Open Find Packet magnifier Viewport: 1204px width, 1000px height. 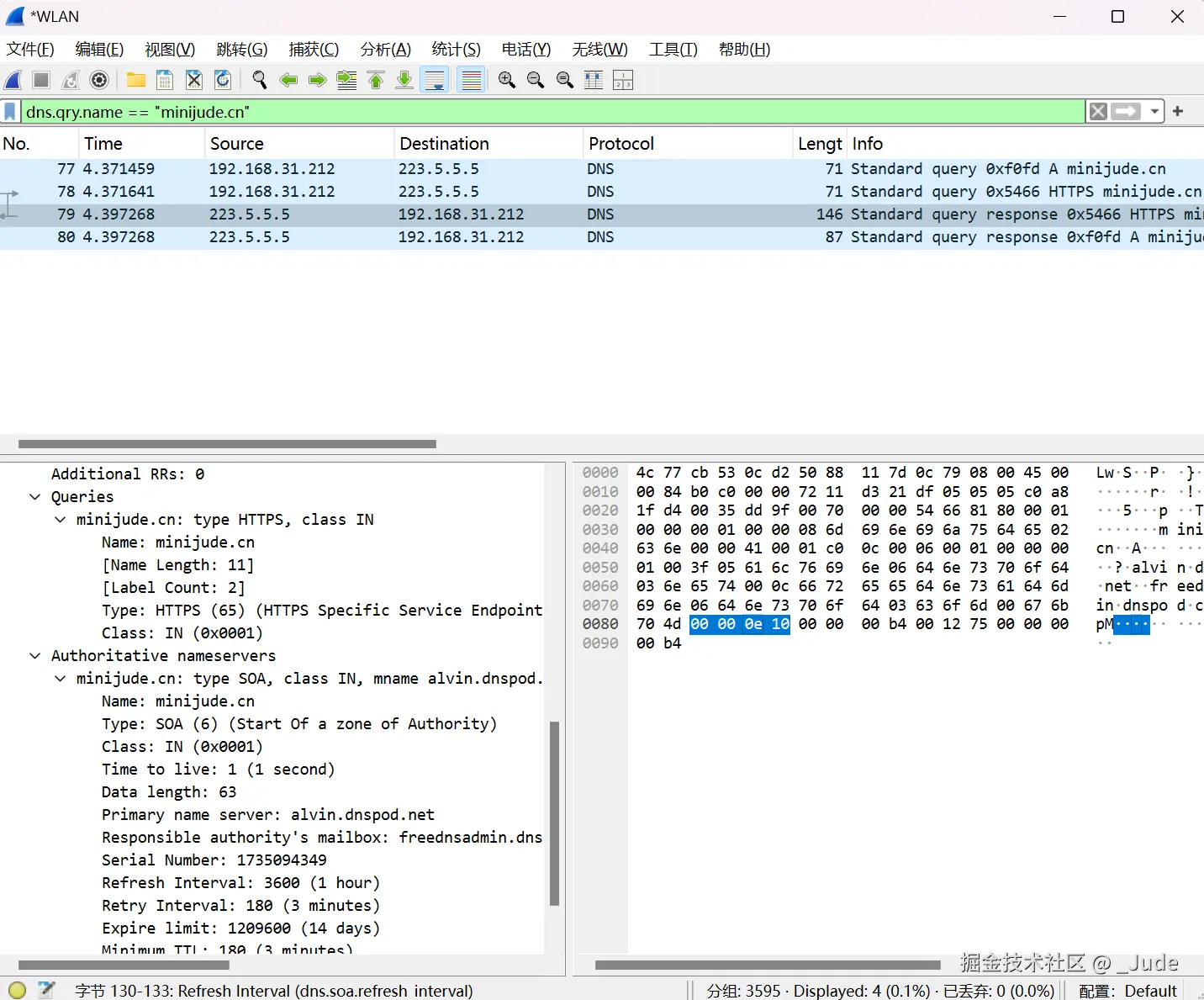tap(259, 80)
